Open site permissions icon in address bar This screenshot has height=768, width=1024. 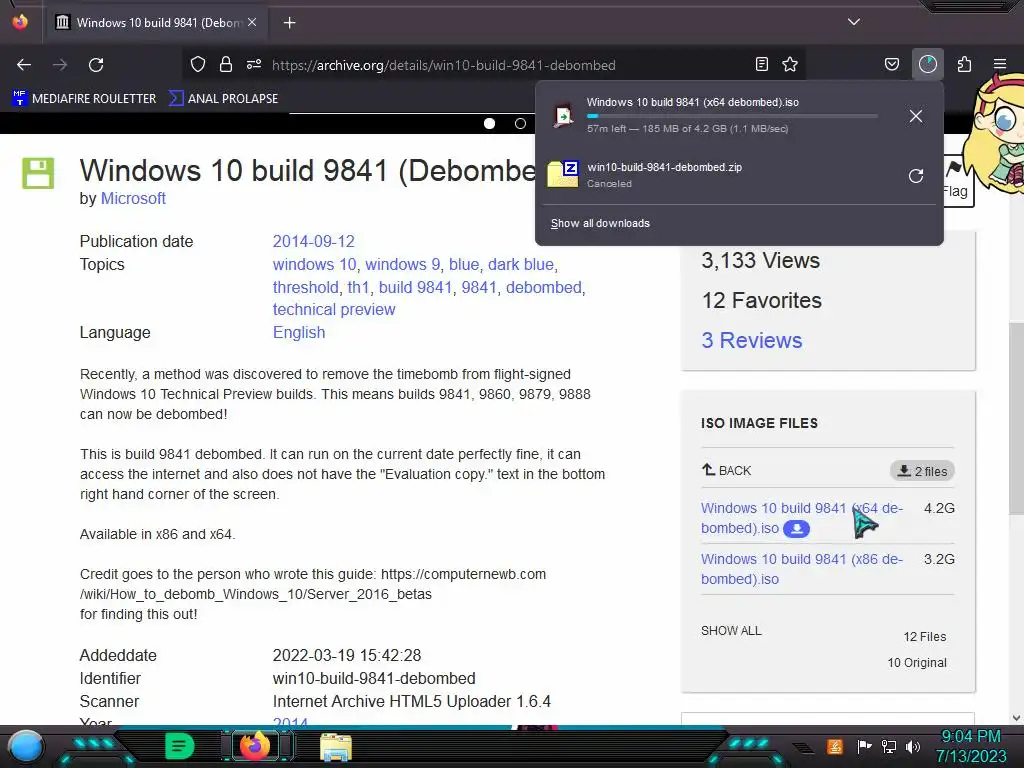click(x=254, y=64)
